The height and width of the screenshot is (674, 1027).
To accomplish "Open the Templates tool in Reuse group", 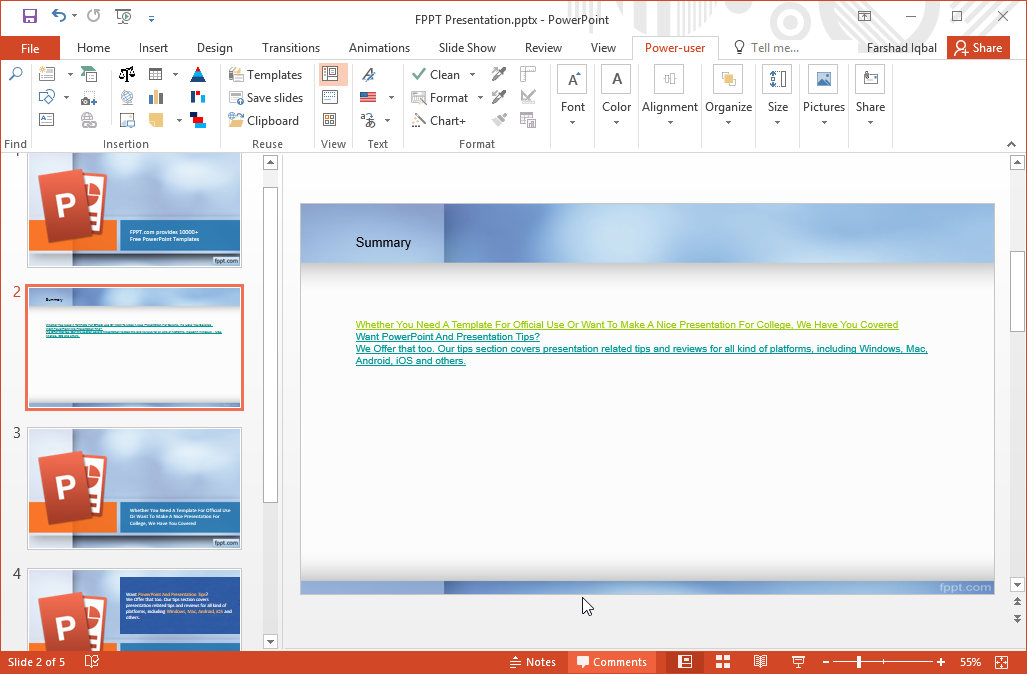I will click(x=266, y=74).
